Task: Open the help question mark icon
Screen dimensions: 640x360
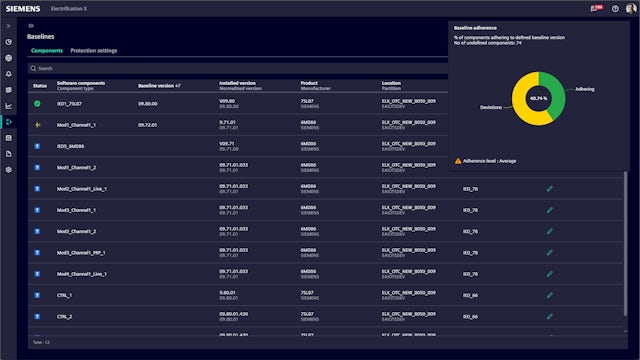Action: [x=615, y=9]
